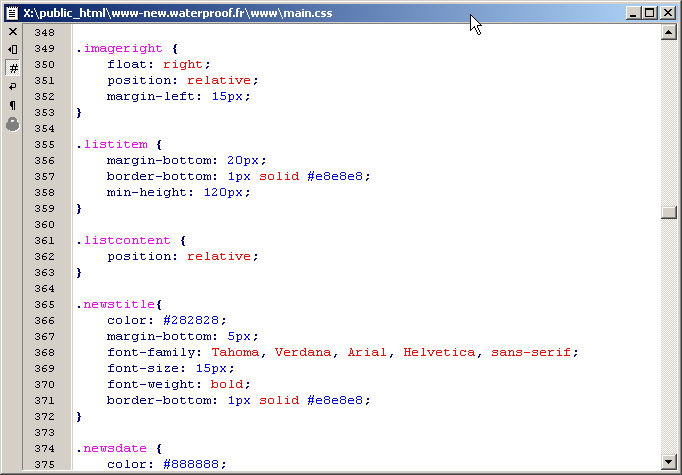Click 'border-bottom' declaration on line 357

(238, 176)
